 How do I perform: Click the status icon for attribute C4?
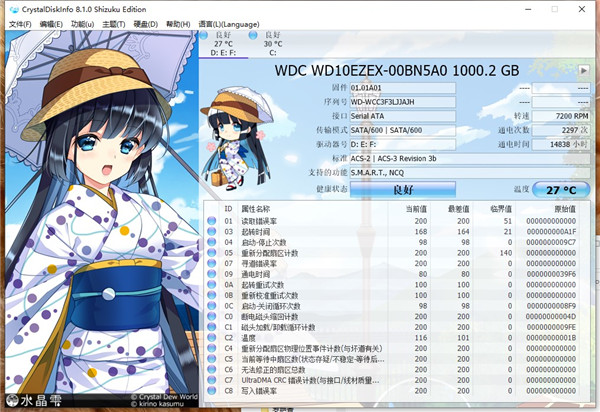click(212, 348)
